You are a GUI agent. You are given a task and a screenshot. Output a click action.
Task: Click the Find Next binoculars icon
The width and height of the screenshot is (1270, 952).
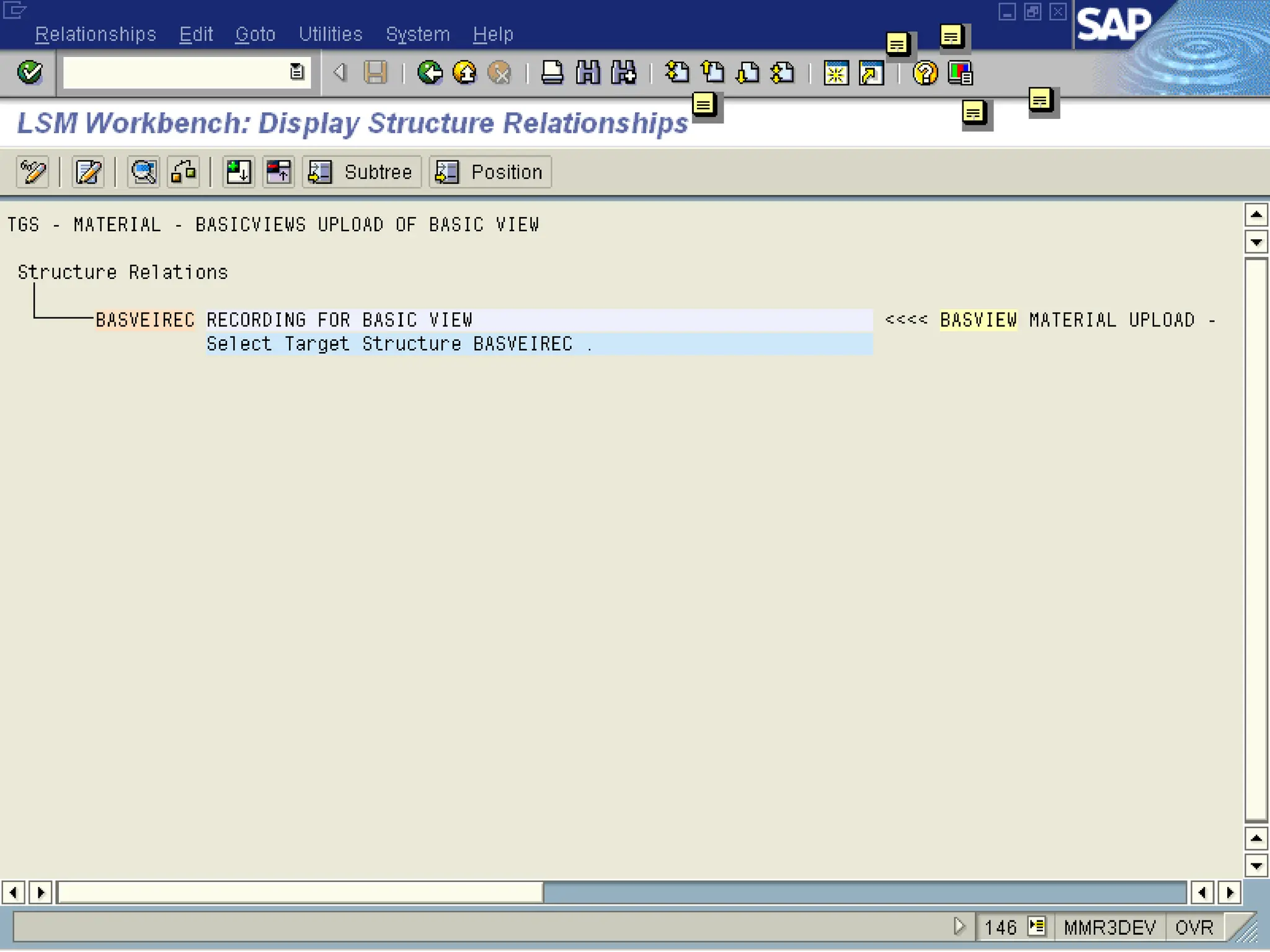623,73
